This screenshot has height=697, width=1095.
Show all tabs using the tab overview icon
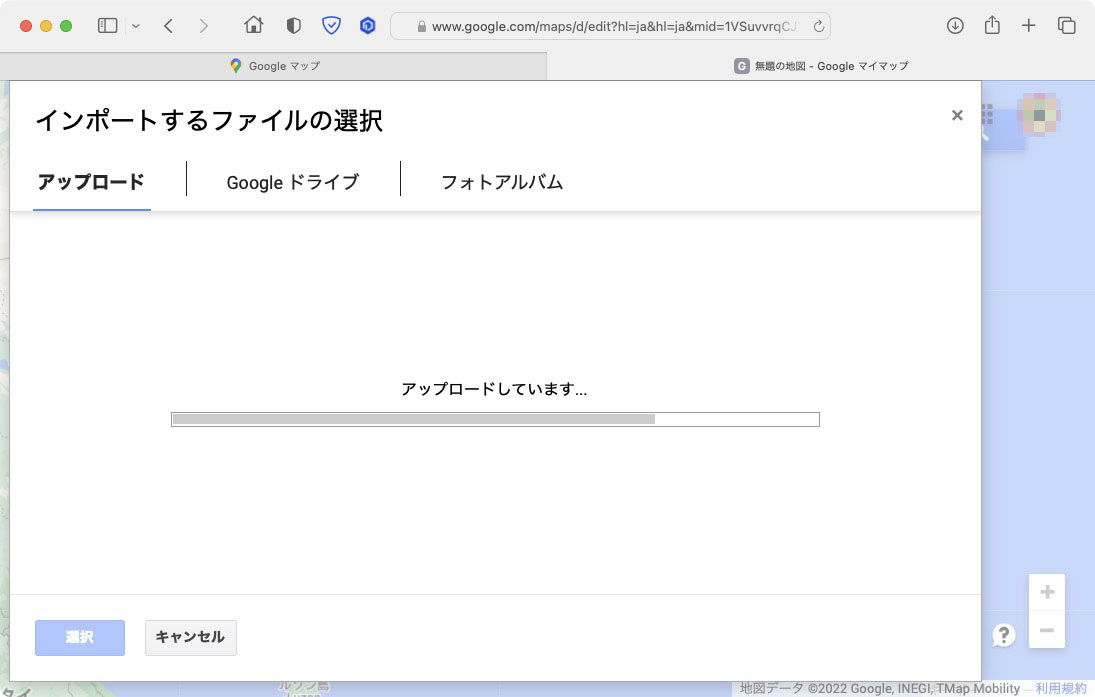pyautogui.click(x=1068, y=25)
